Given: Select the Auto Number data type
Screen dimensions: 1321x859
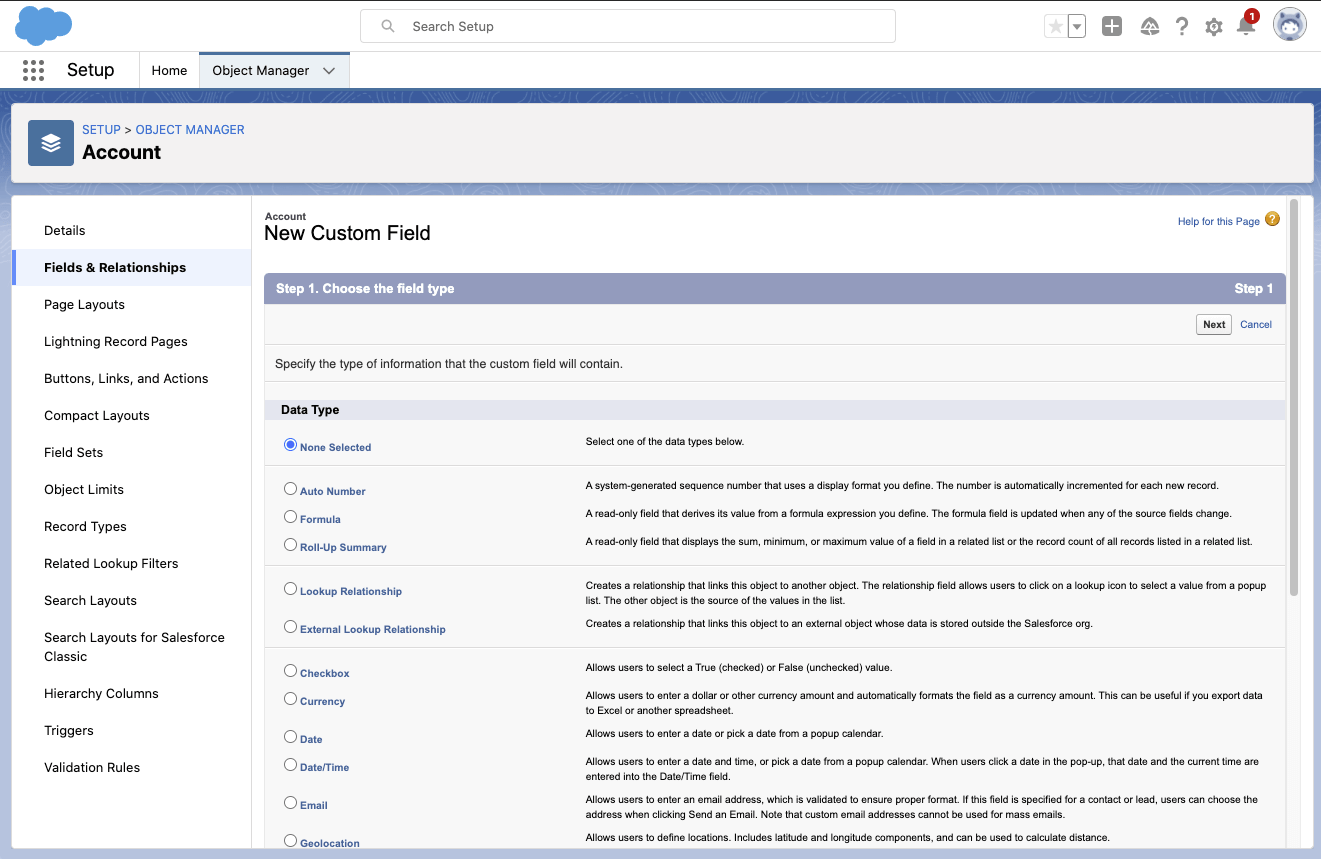Looking at the screenshot, I should pyautogui.click(x=291, y=489).
